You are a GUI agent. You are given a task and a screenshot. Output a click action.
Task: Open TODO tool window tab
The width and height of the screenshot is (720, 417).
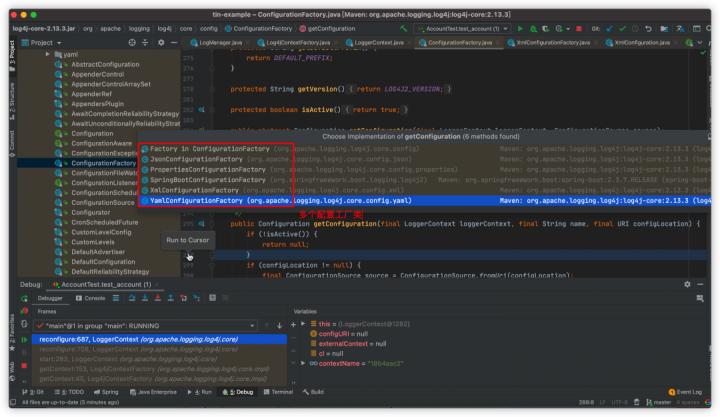click(x=69, y=392)
